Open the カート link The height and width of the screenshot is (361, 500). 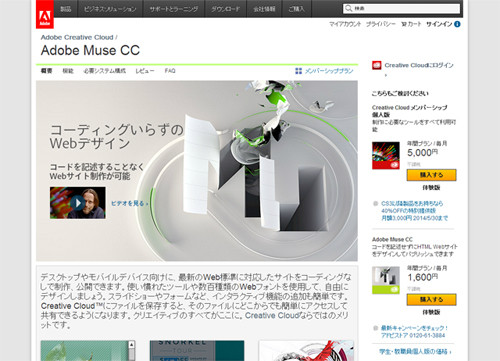[x=411, y=24]
